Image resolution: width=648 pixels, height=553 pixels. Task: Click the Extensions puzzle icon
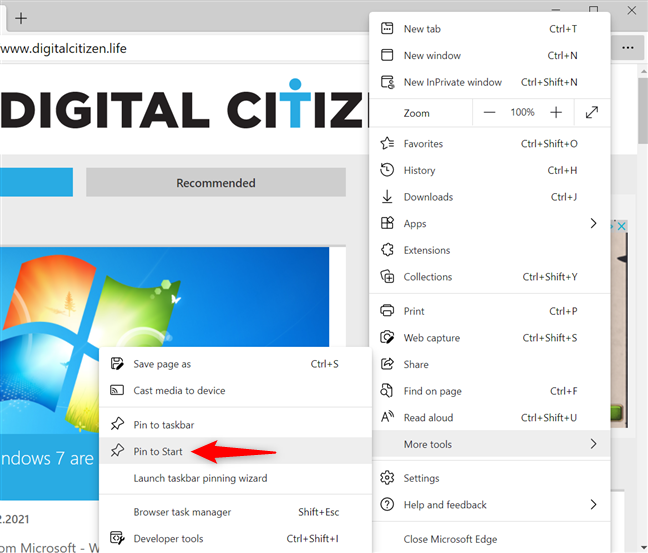click(387, 250)
